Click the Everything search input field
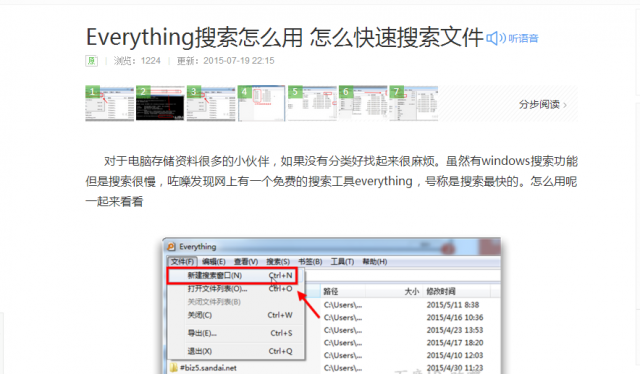The width and height of the screenshot is (640, 374). [x=402, y=276]
